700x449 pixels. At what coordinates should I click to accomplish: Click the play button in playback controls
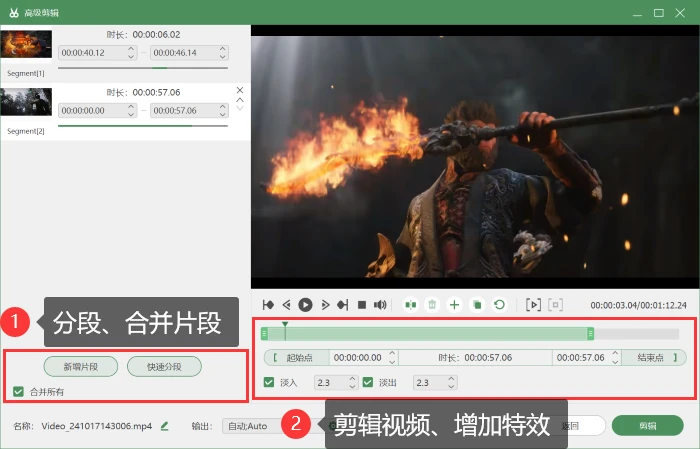[305, 305]
